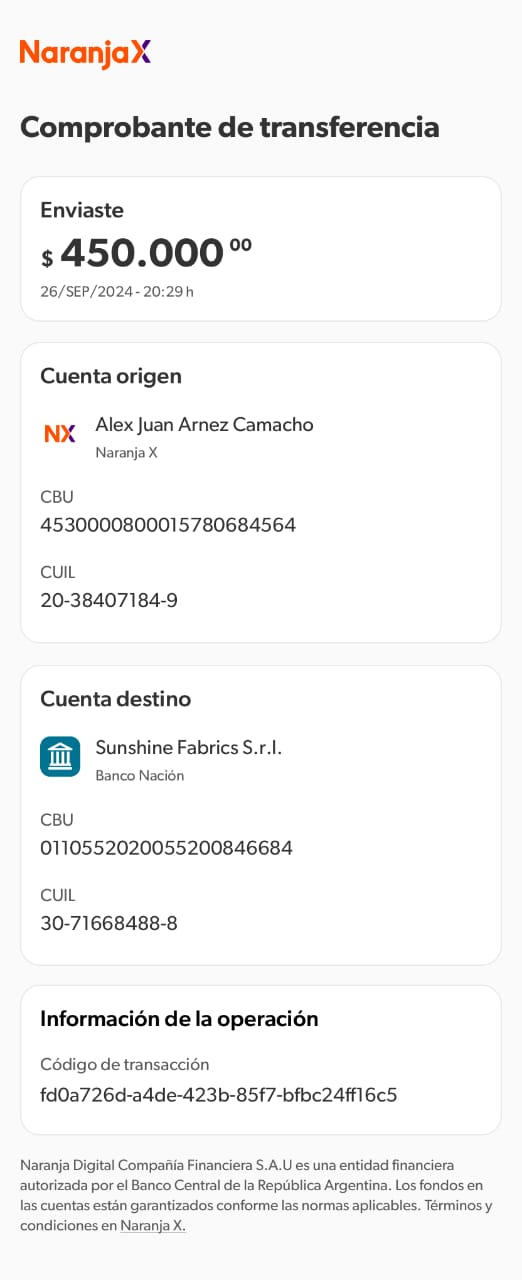
Task: Click the destination CUIL 30-71668488-8
Action: coord(109,924)
